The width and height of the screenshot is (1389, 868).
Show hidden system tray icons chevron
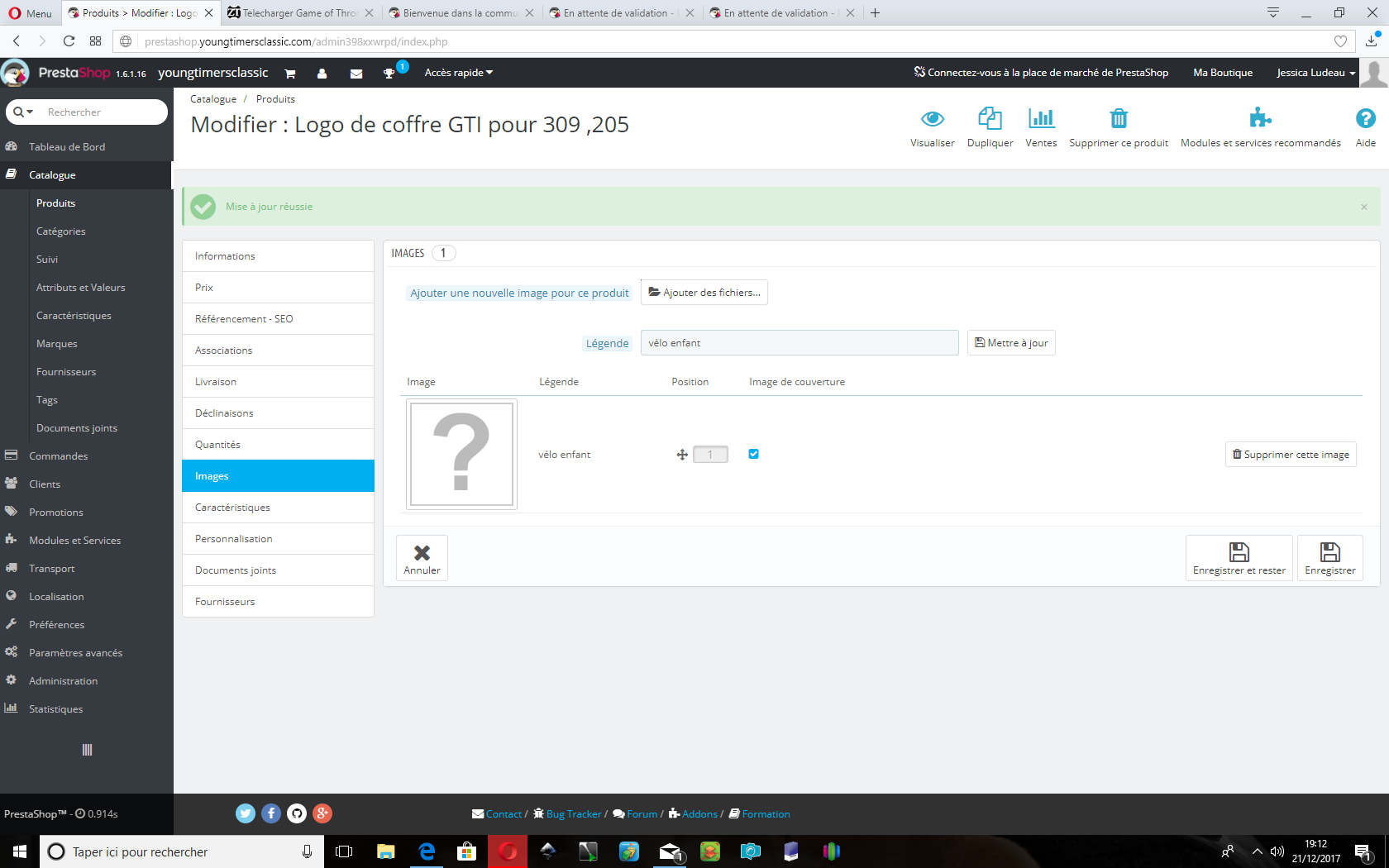[x=1258, y=851]
